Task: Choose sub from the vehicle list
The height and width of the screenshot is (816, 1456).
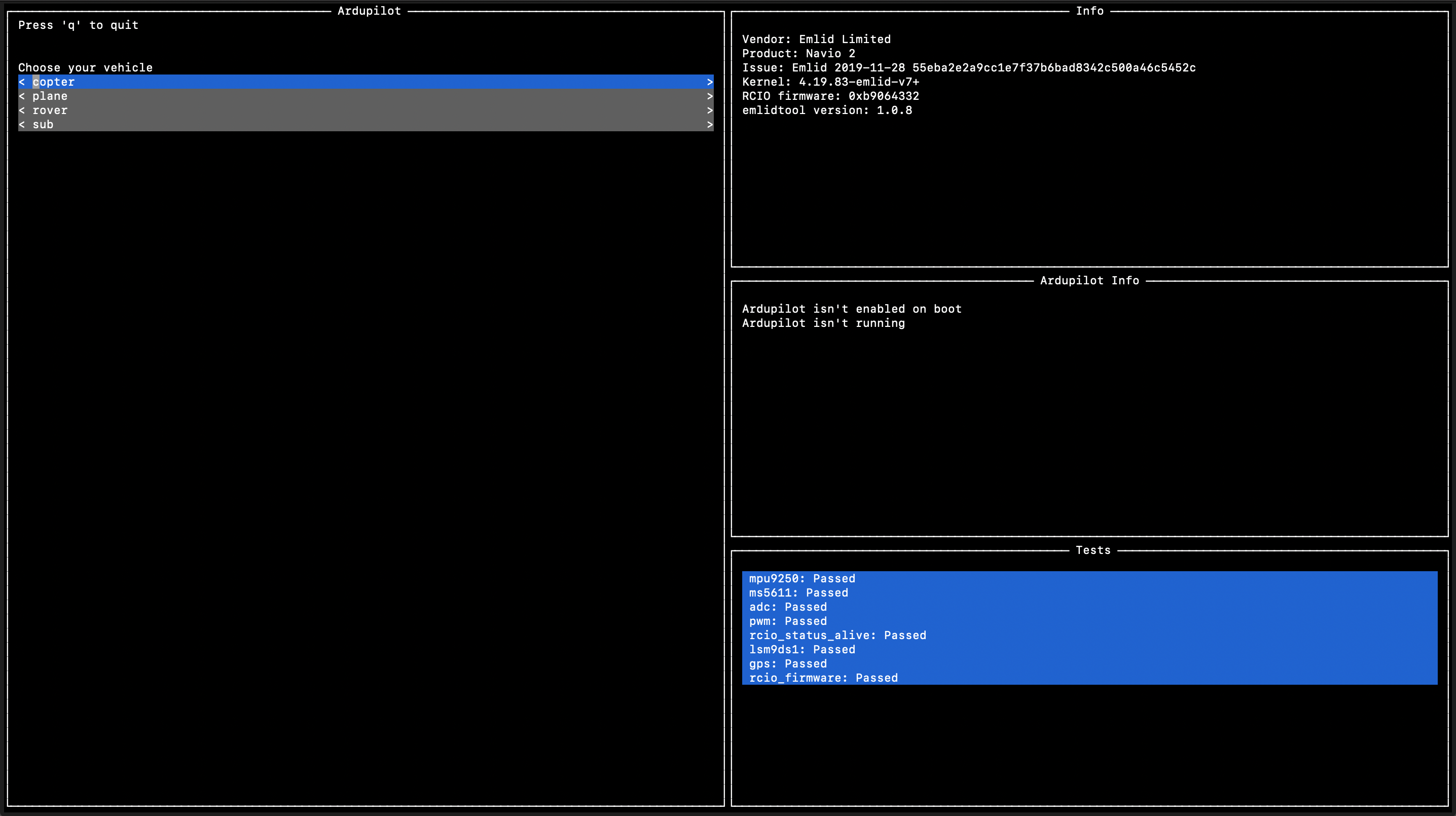Action: [x=366, y=124]
